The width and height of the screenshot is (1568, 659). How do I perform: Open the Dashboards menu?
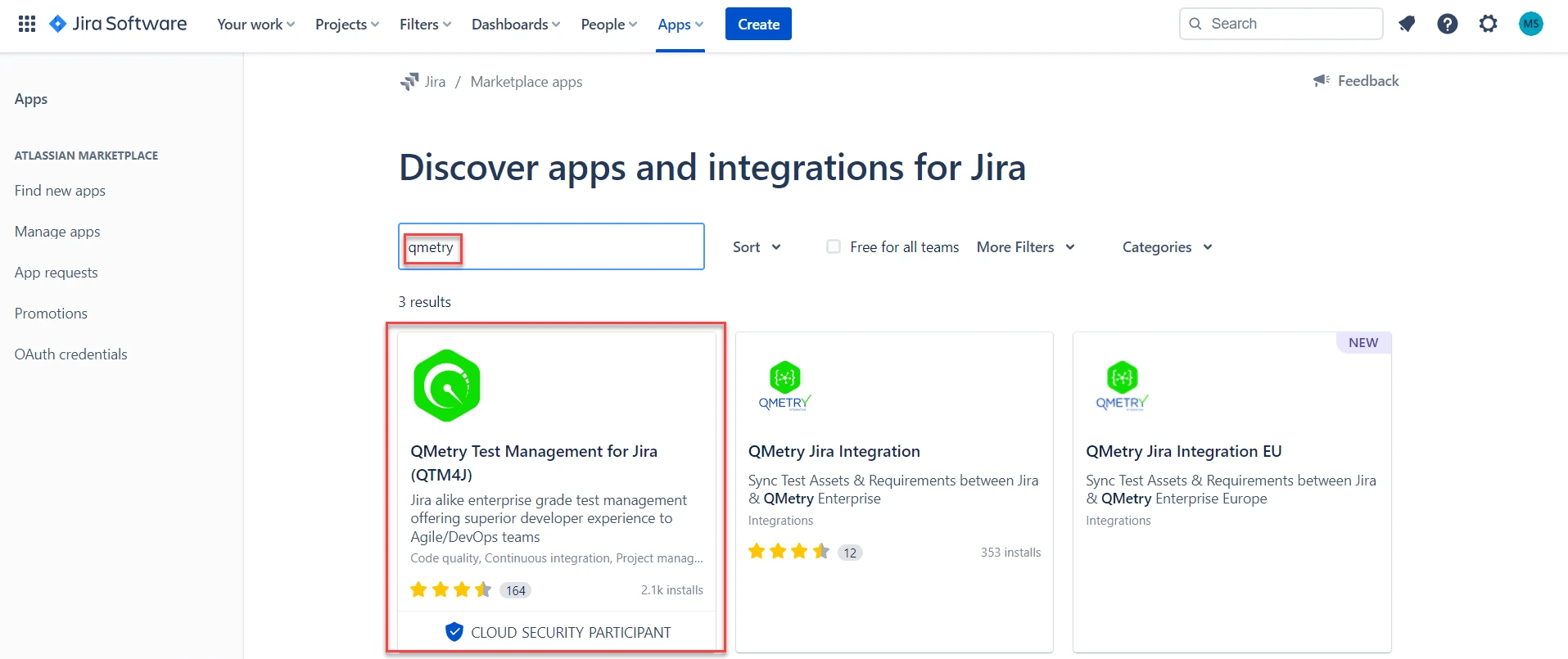pyautogui.click(x=516, y=25)
